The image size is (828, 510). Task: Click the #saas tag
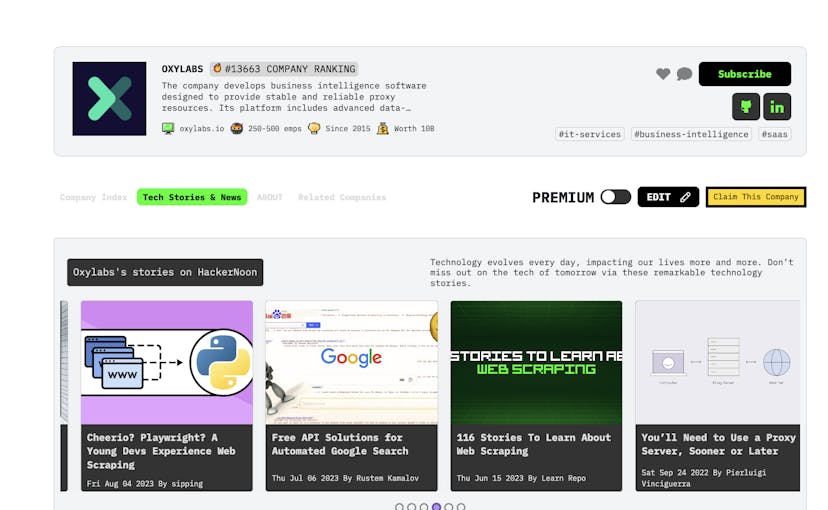point(774,134)
